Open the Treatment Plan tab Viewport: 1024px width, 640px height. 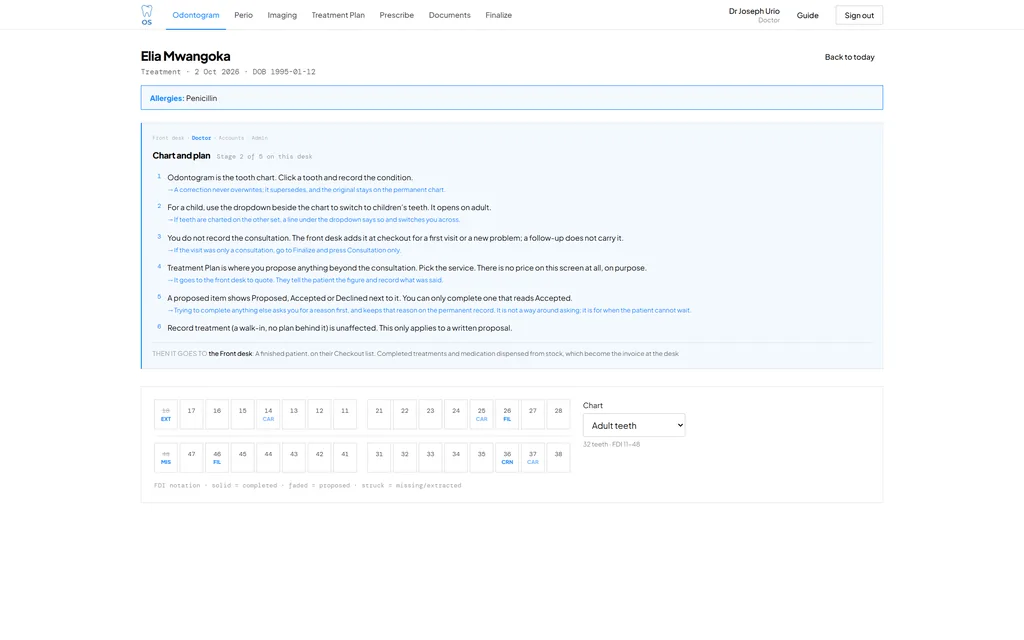click(x=338, y=15)
